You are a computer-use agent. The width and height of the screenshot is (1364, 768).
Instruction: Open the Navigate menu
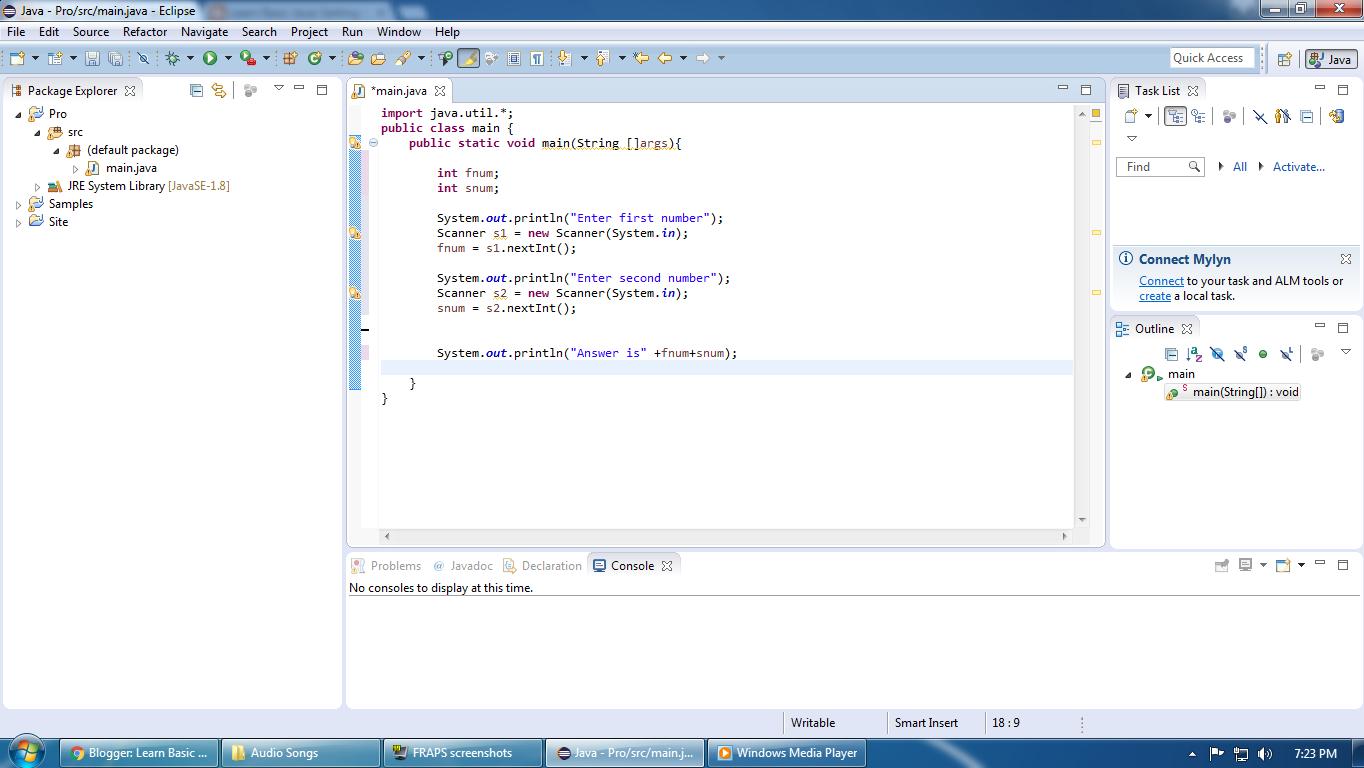point(204,31)
